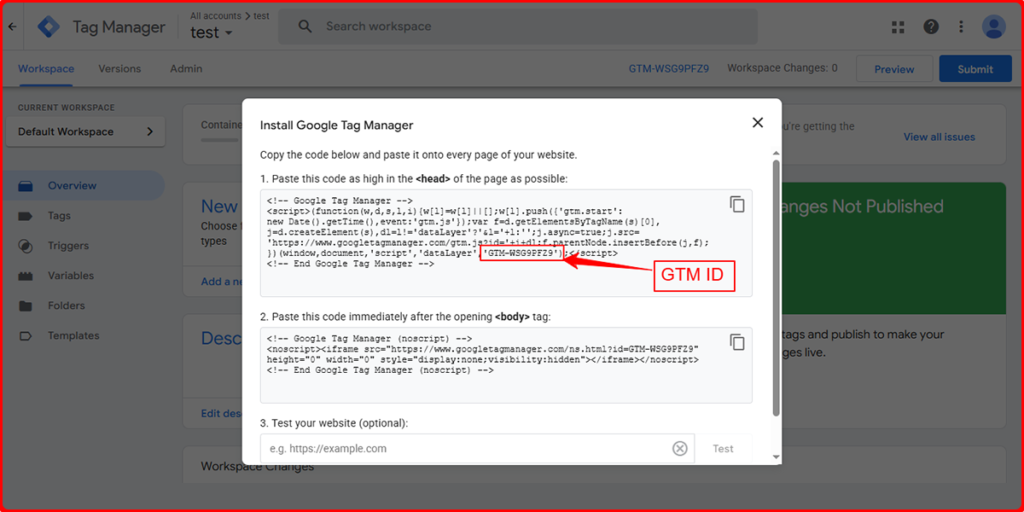This screenshot has width=1024, height=512.
Task: Open the View all issues link
Action: tap(939, 137)
